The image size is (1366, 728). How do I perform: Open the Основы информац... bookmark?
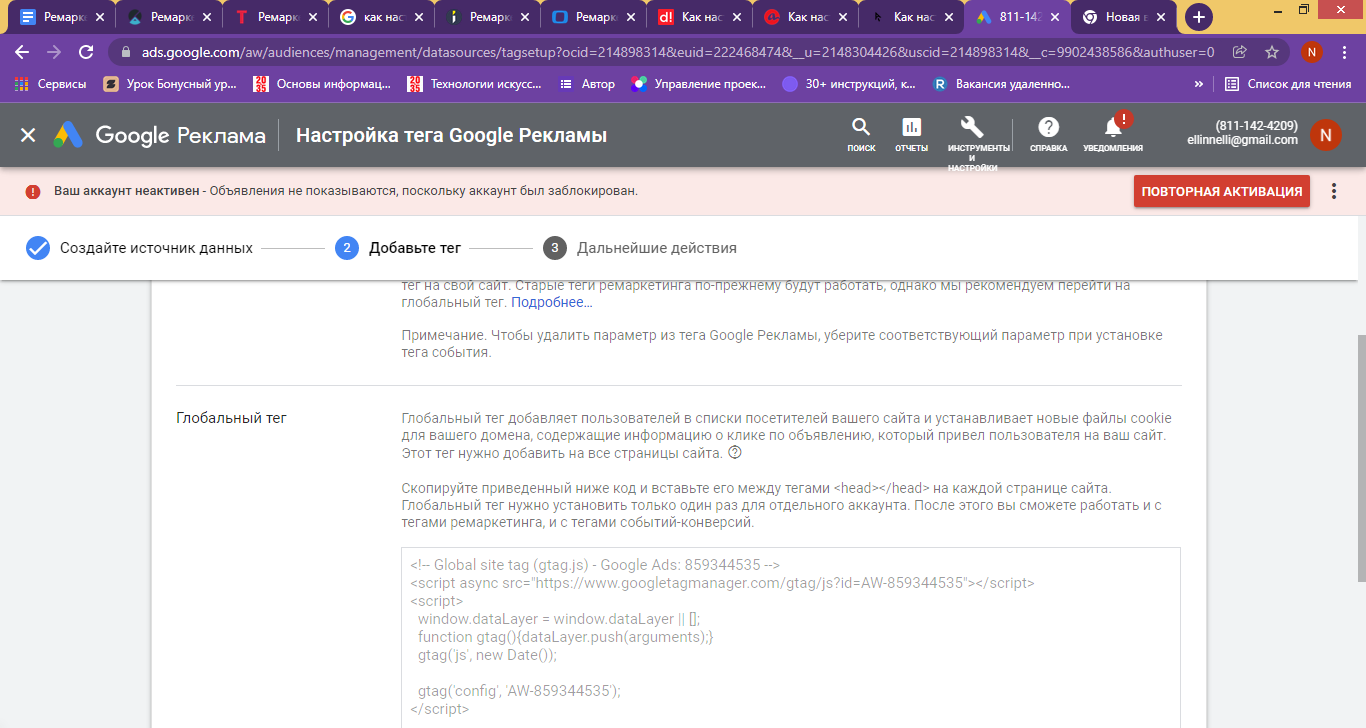pos(322,84)
